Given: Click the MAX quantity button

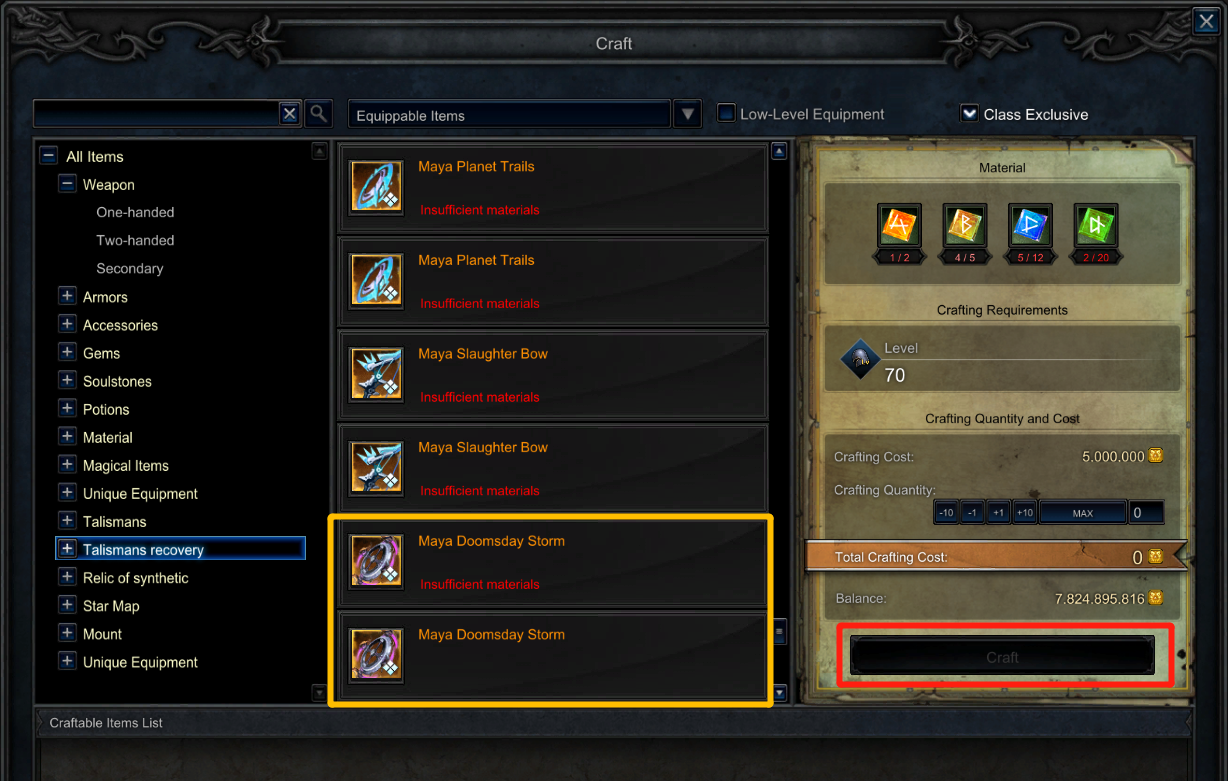Looking at the screenshot, I should 1083,513.
